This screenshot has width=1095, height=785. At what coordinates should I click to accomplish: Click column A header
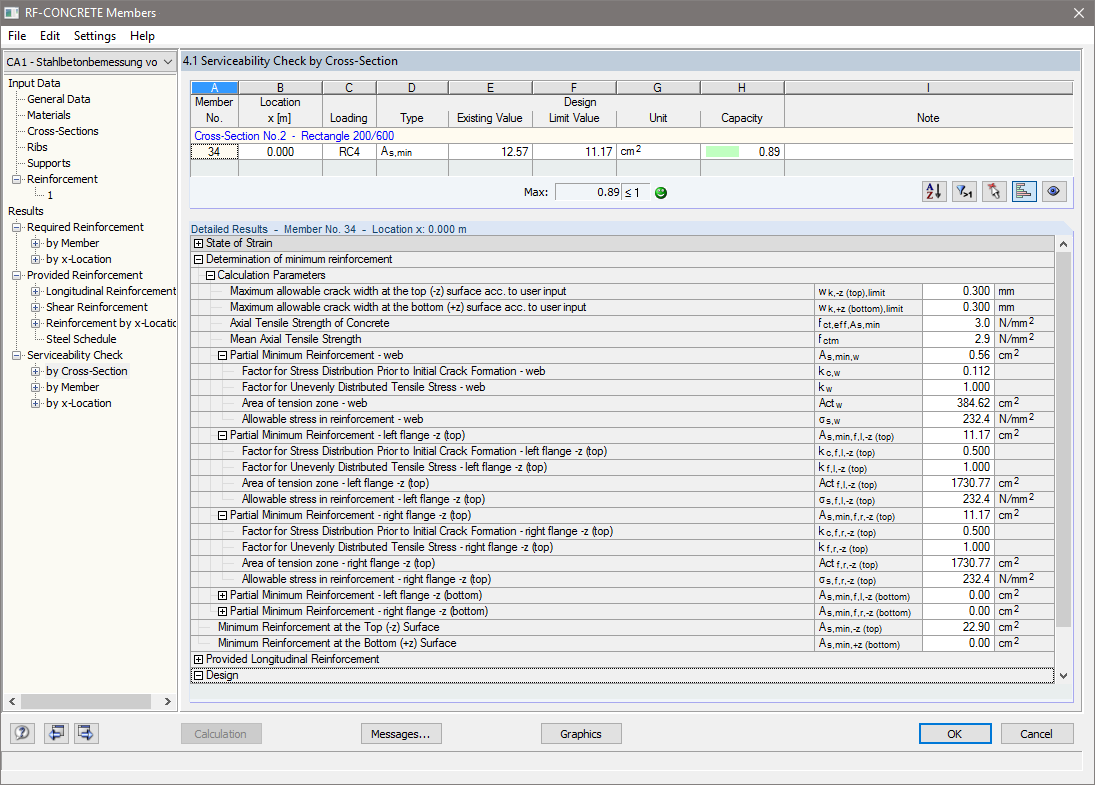pos(214,87)
